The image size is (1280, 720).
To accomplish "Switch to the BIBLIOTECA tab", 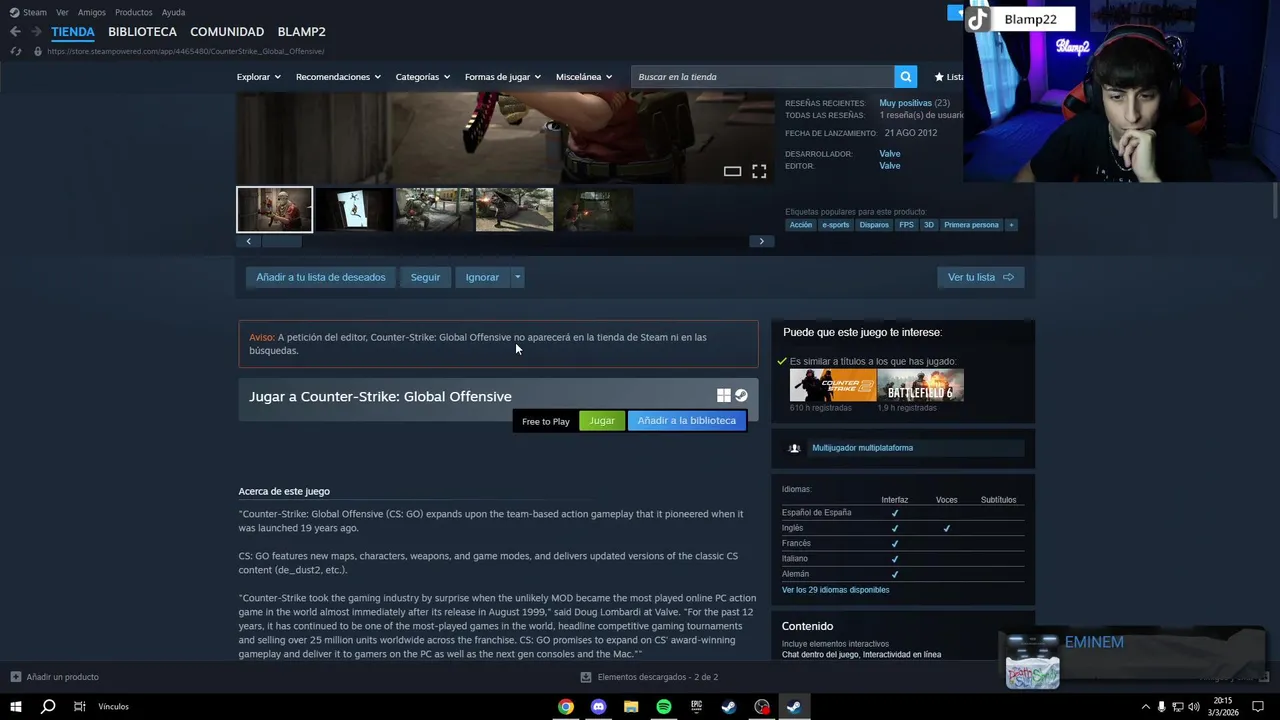I will coord(142,32).
